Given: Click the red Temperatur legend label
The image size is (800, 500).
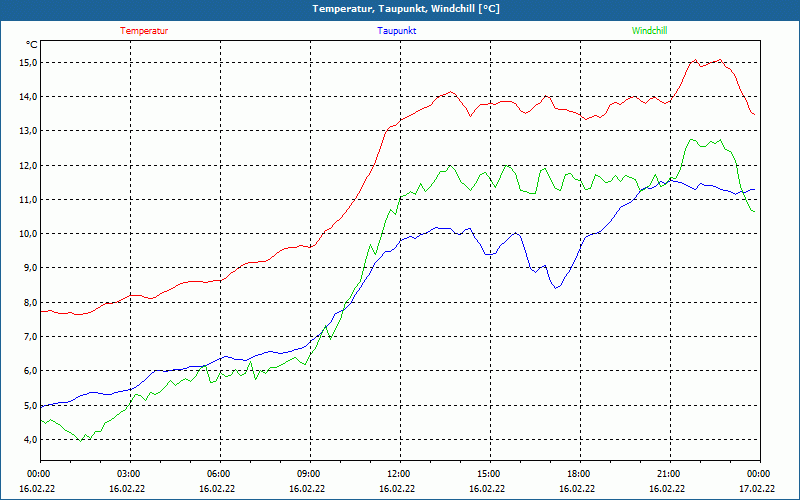Looking at the screenshot, I should coord(144,31).
